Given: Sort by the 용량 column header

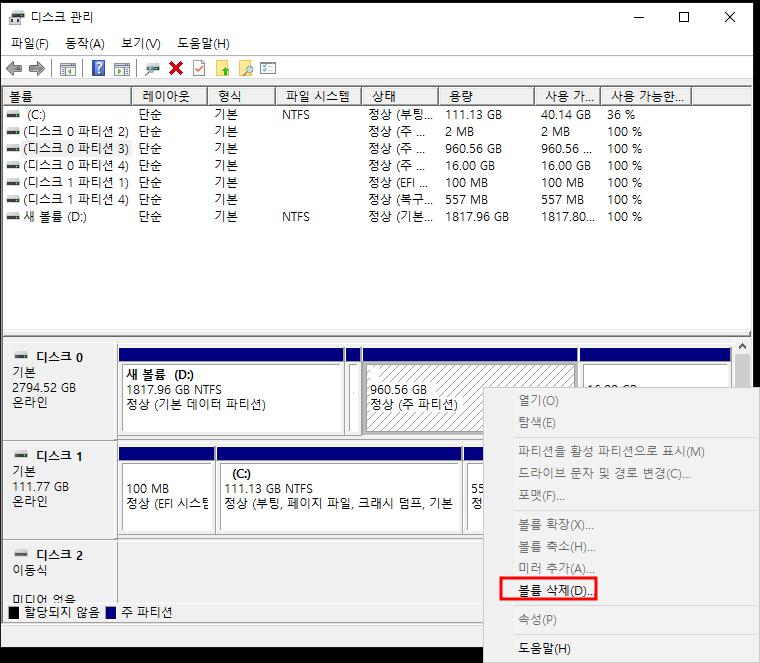Looking at the screenshot, I should pyautogui.click(x=486, y=96).
